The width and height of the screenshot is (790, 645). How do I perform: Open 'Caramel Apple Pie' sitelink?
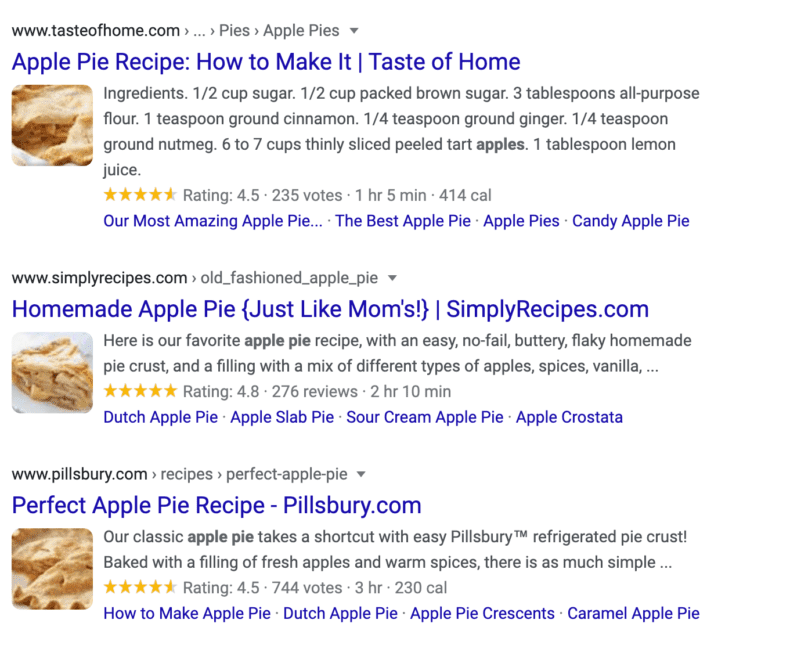pos(633,613)
